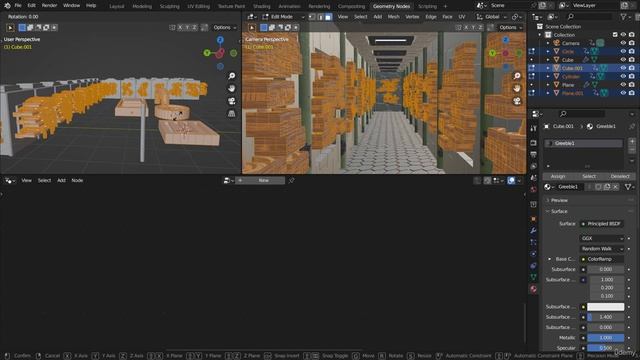Image resolution: width=640 pixels, height=360 pixels.
Task: Open the Node menu in the node editor
Action: pos(77,180)
